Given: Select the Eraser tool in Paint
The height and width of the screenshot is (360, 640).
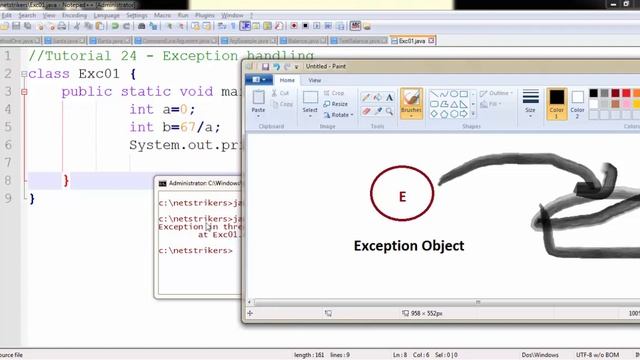Looking at the screenshot, I should click(x=366, y=111).
